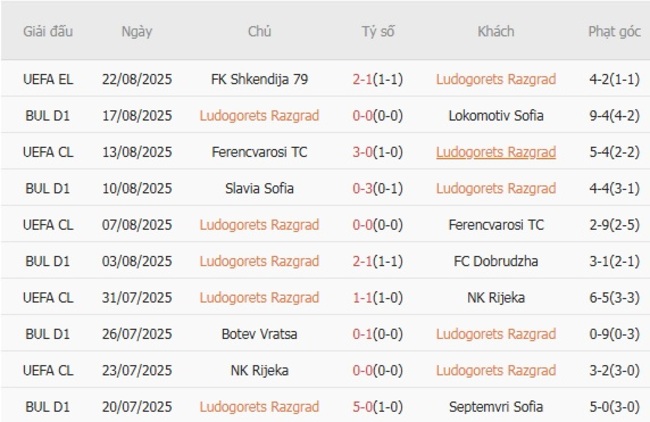Select the Chủ column header

[259, 31]
